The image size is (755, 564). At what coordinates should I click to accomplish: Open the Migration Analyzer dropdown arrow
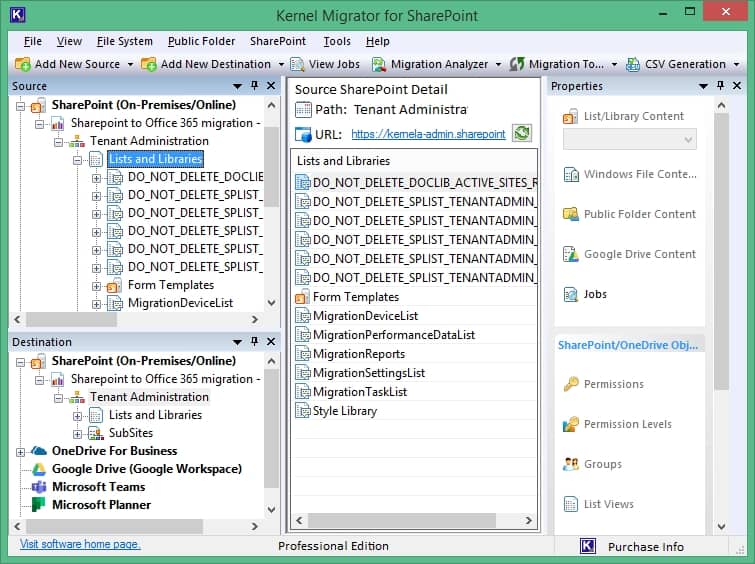[x=498, y=65]
